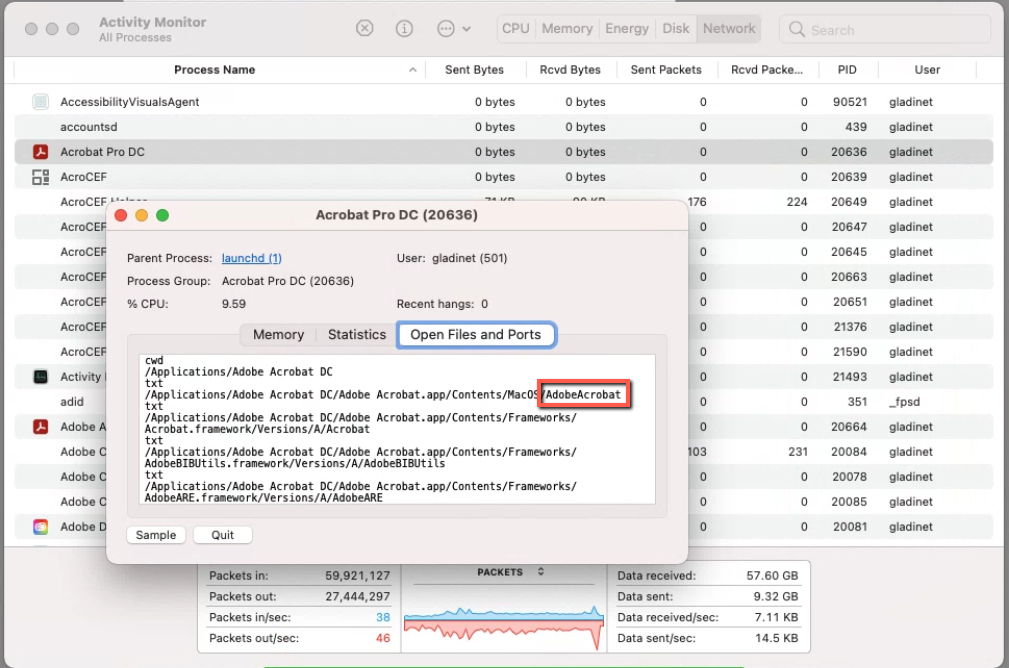Switch to the CPU tab
Screen dimensions: 1009x668
click(515, 28)
